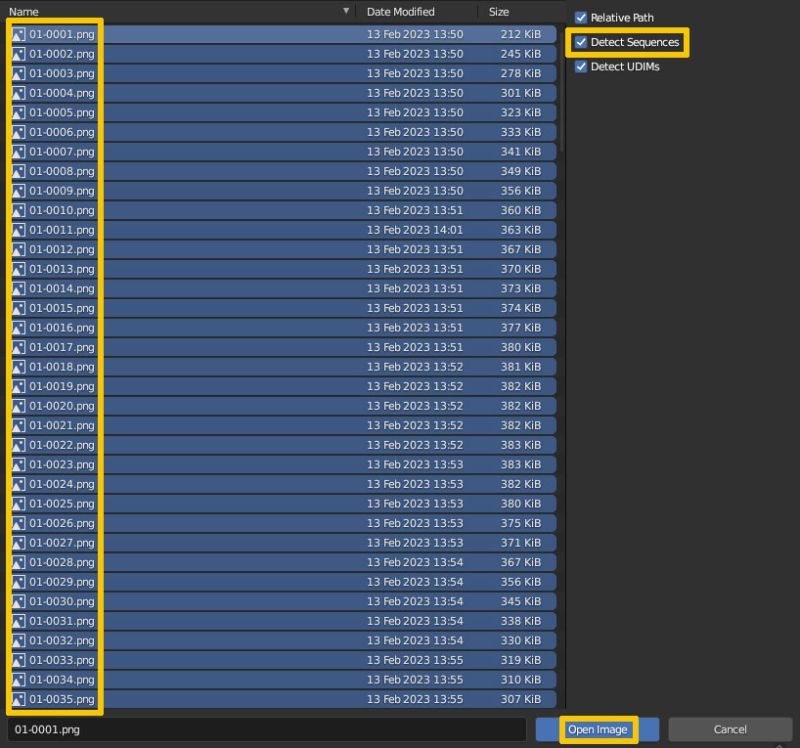Click the 360 KiB size value
Image resolution: width=800 pixels, height=748 pixels.
click(520, 210)
